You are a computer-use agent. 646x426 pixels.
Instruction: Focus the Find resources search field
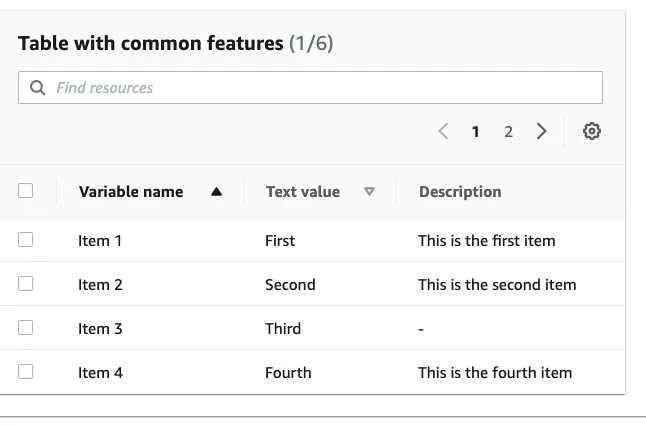(320, 88)
